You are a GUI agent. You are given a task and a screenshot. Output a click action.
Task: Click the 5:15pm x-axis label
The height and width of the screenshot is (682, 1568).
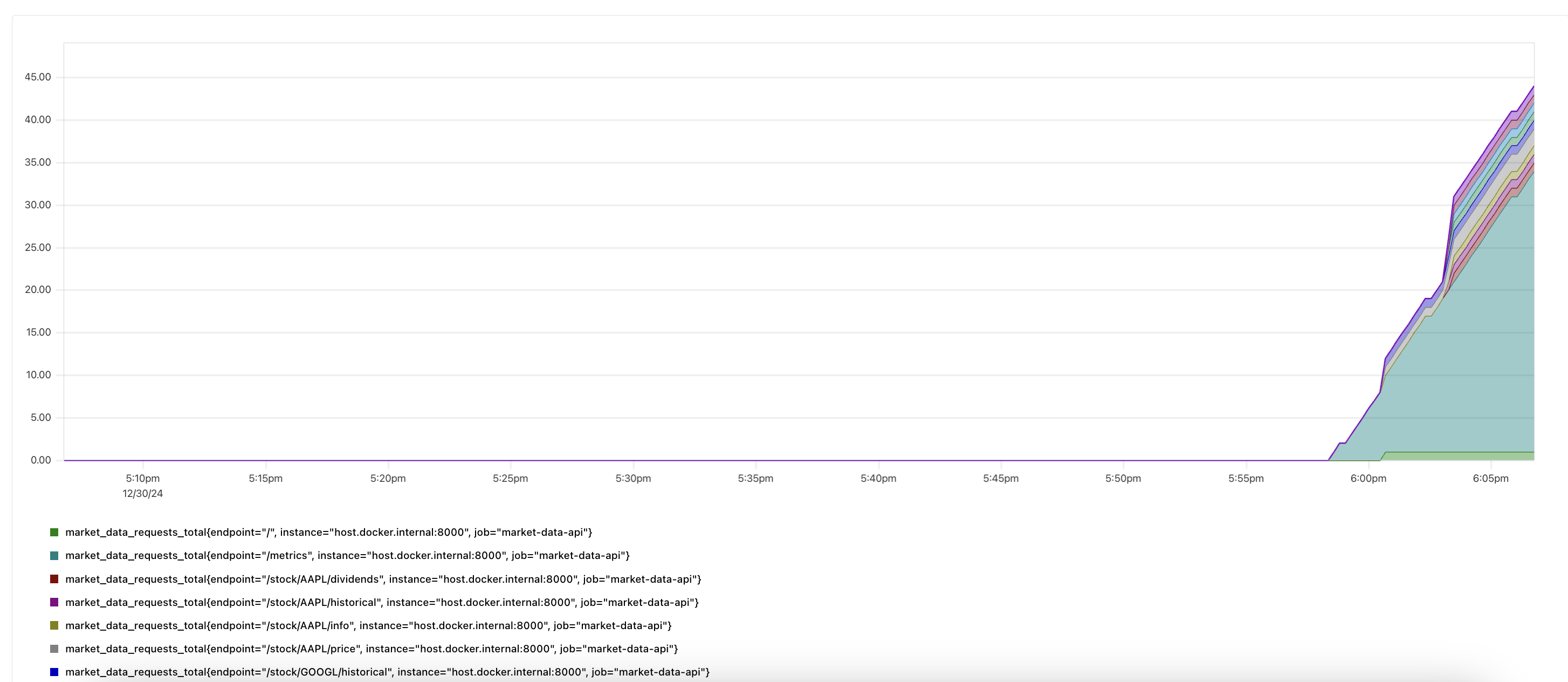(x=265, y=478)
